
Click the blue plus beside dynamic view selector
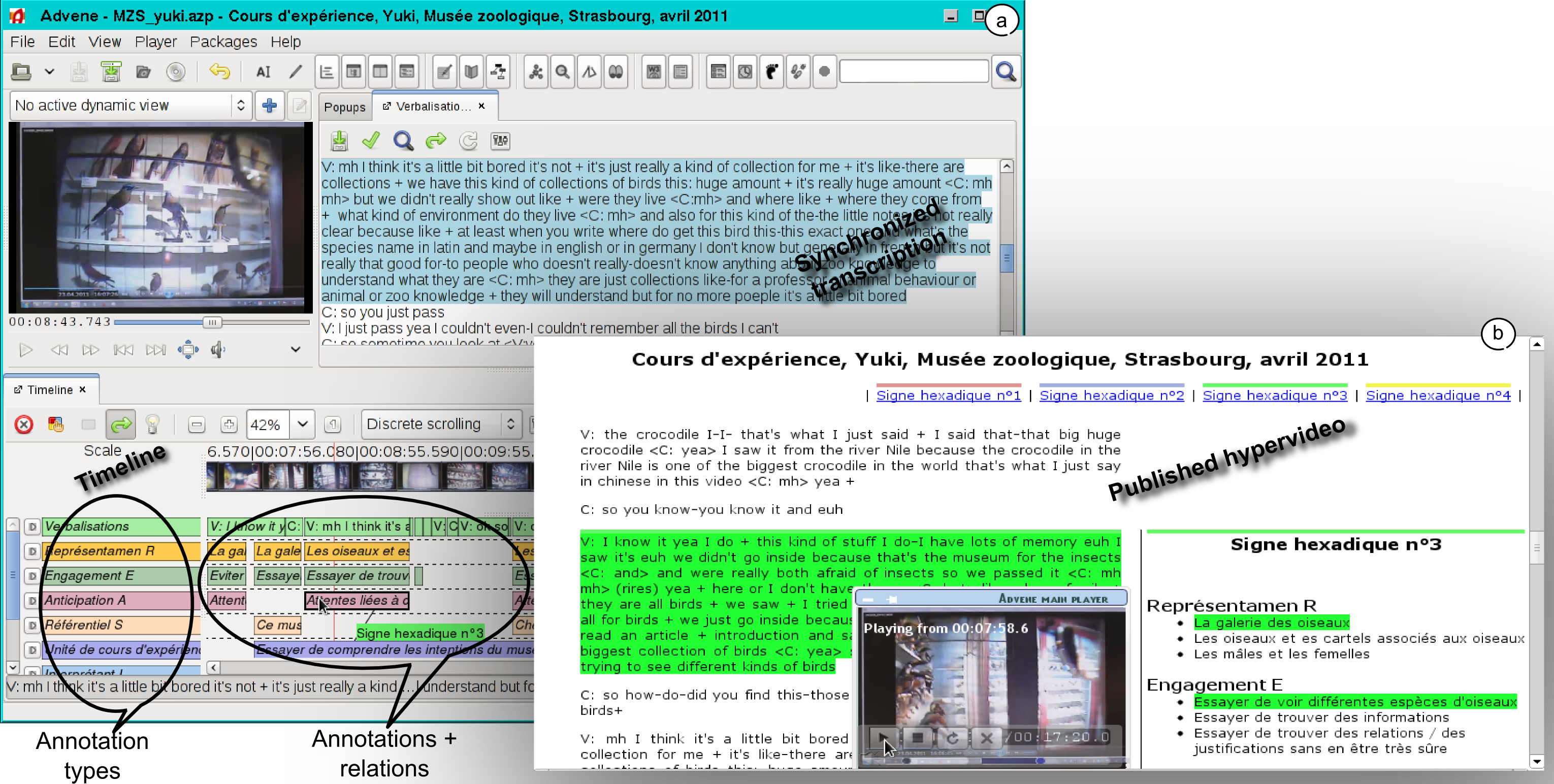coord(269,106)
